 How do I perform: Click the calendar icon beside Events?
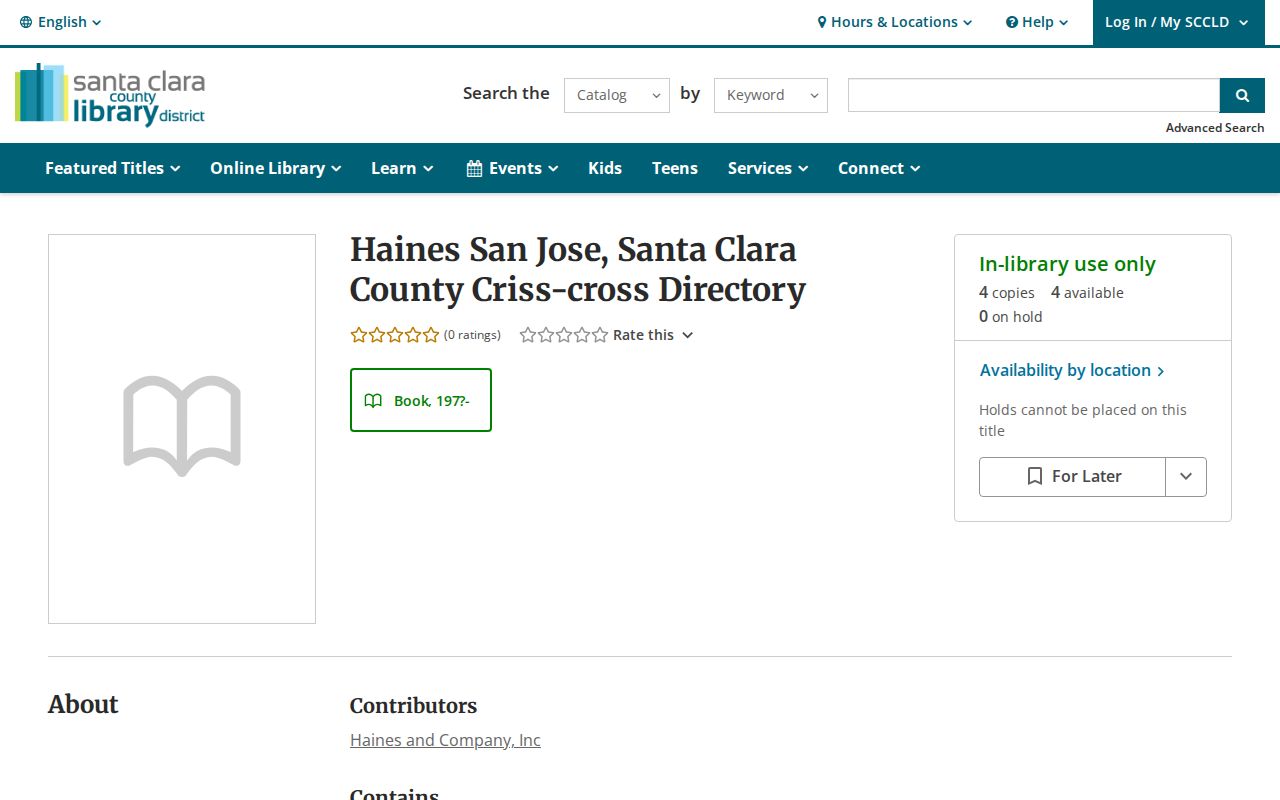click(474, 168)
